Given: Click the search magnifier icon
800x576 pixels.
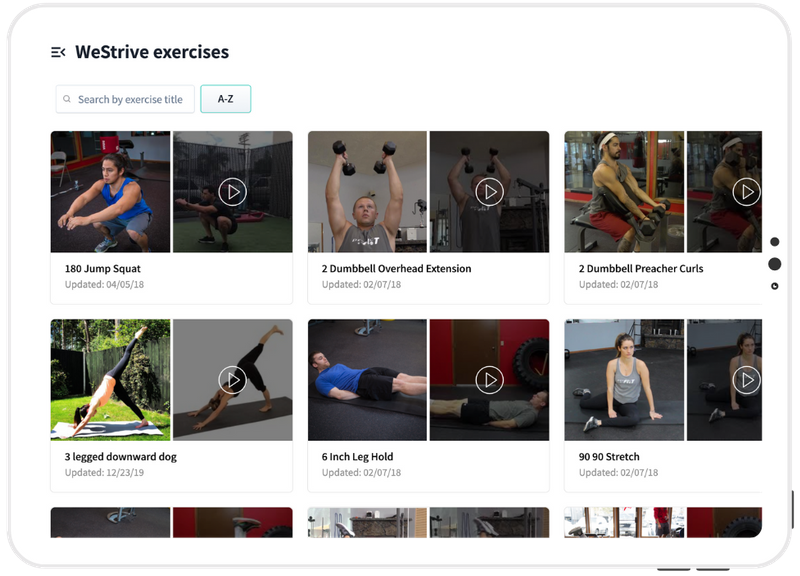Looking at the screenshot, I should coord(66,99).
